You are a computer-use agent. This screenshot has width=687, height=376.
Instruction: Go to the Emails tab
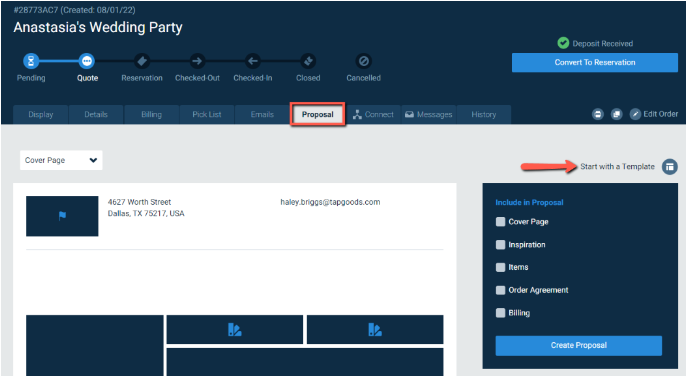(262, 114)
